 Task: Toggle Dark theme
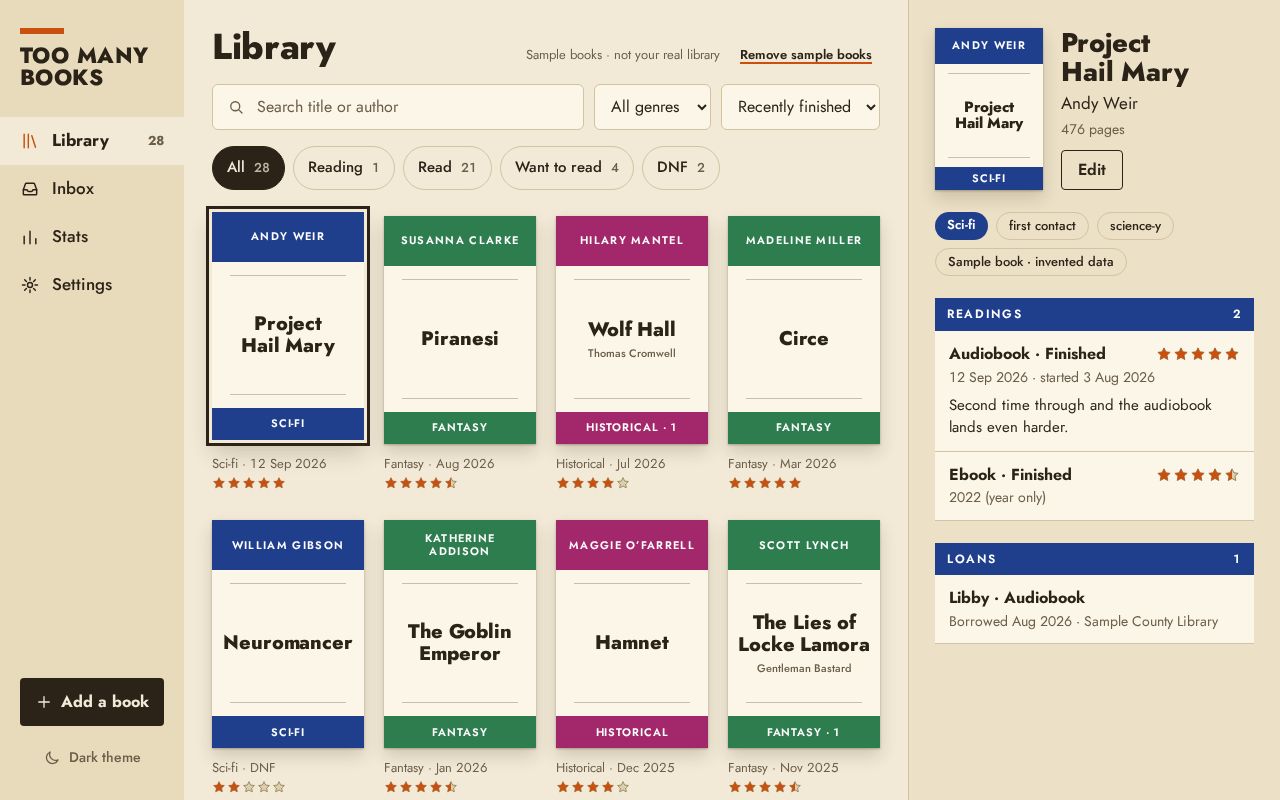coord(92,758)
